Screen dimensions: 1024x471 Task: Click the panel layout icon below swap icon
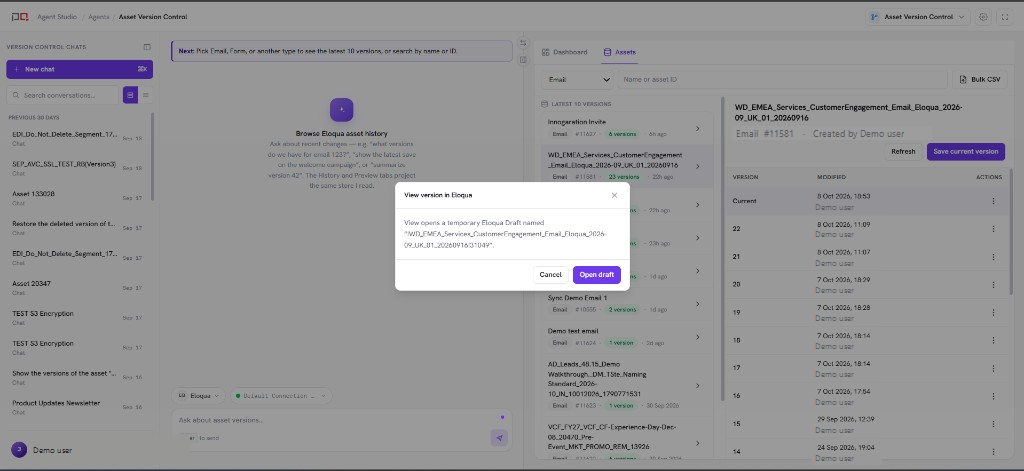click(x=523, y=60)
